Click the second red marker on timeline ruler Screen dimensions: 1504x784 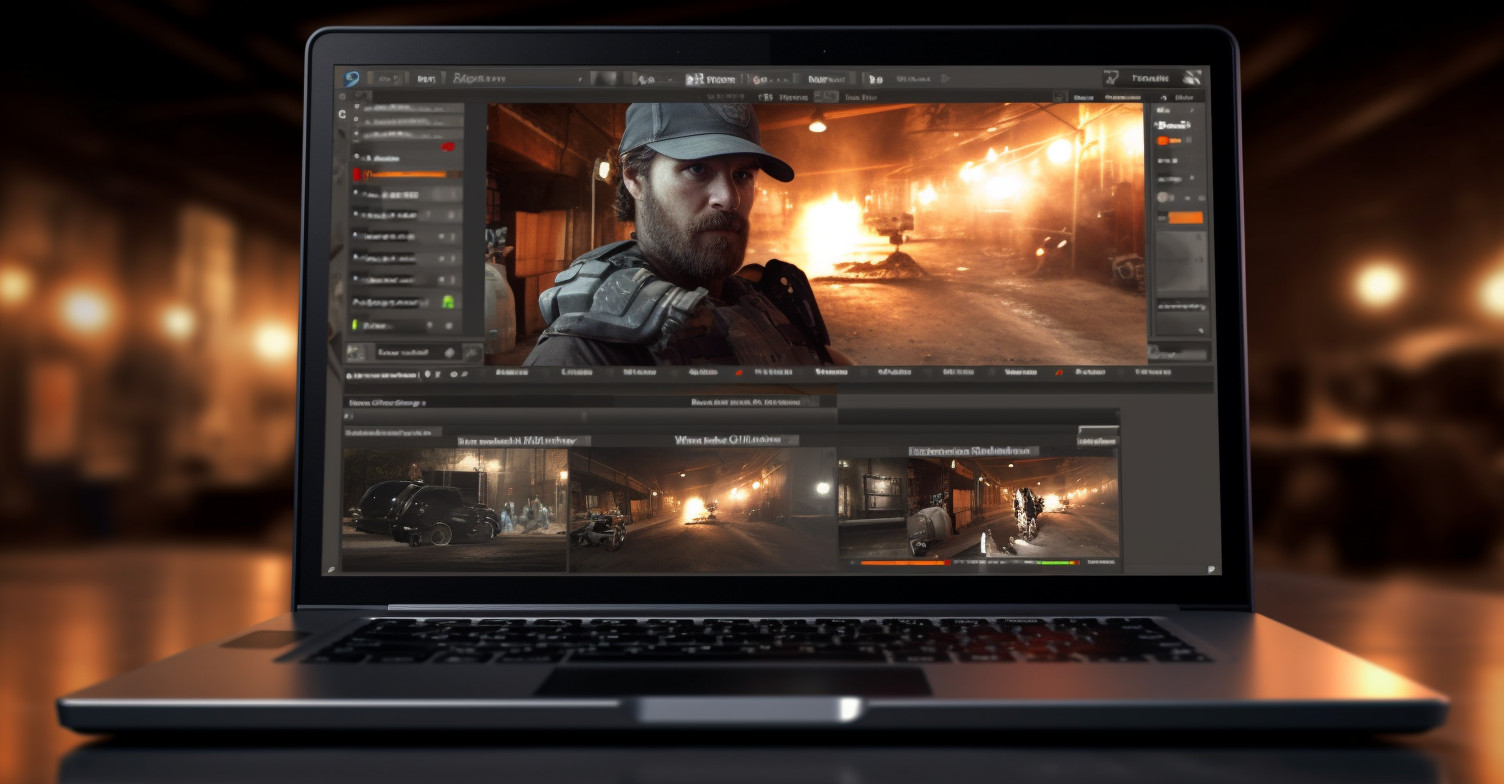click(x=1059, y=373)
